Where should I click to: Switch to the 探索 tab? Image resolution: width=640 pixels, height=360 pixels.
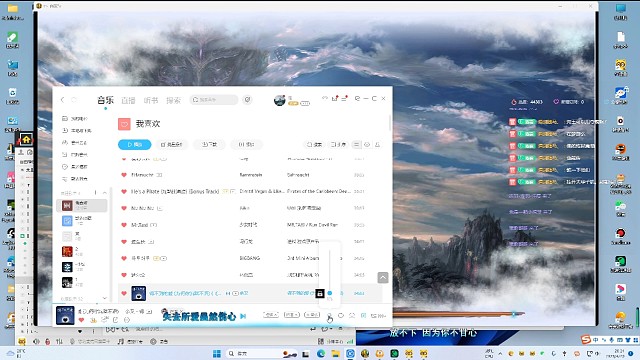(173, 100)
